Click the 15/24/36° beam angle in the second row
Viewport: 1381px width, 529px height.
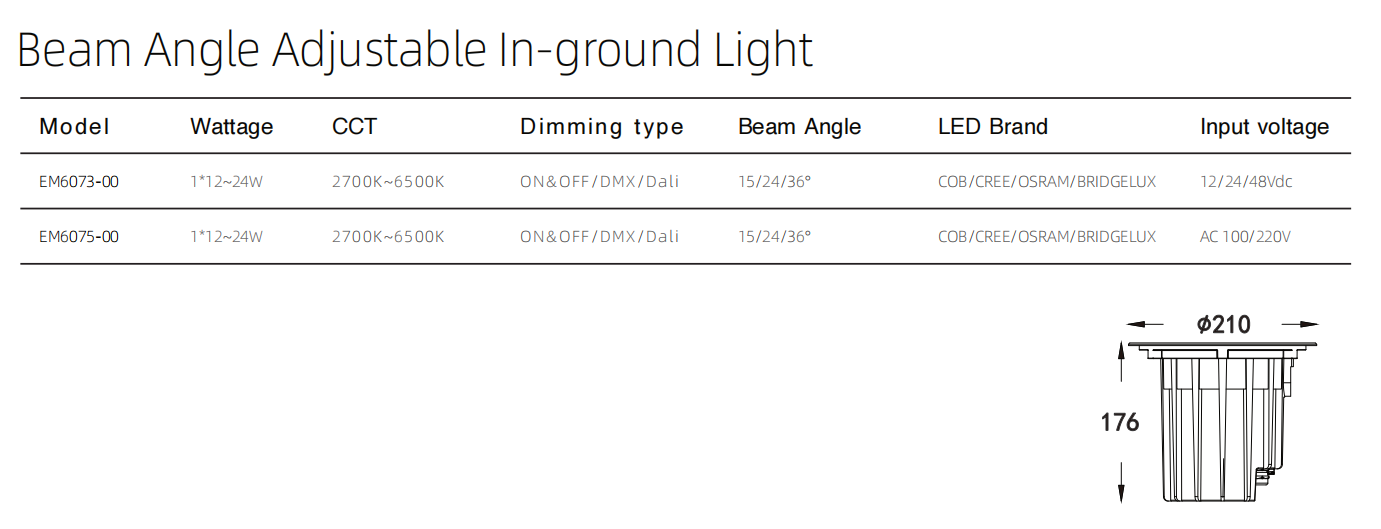[774, 237]
